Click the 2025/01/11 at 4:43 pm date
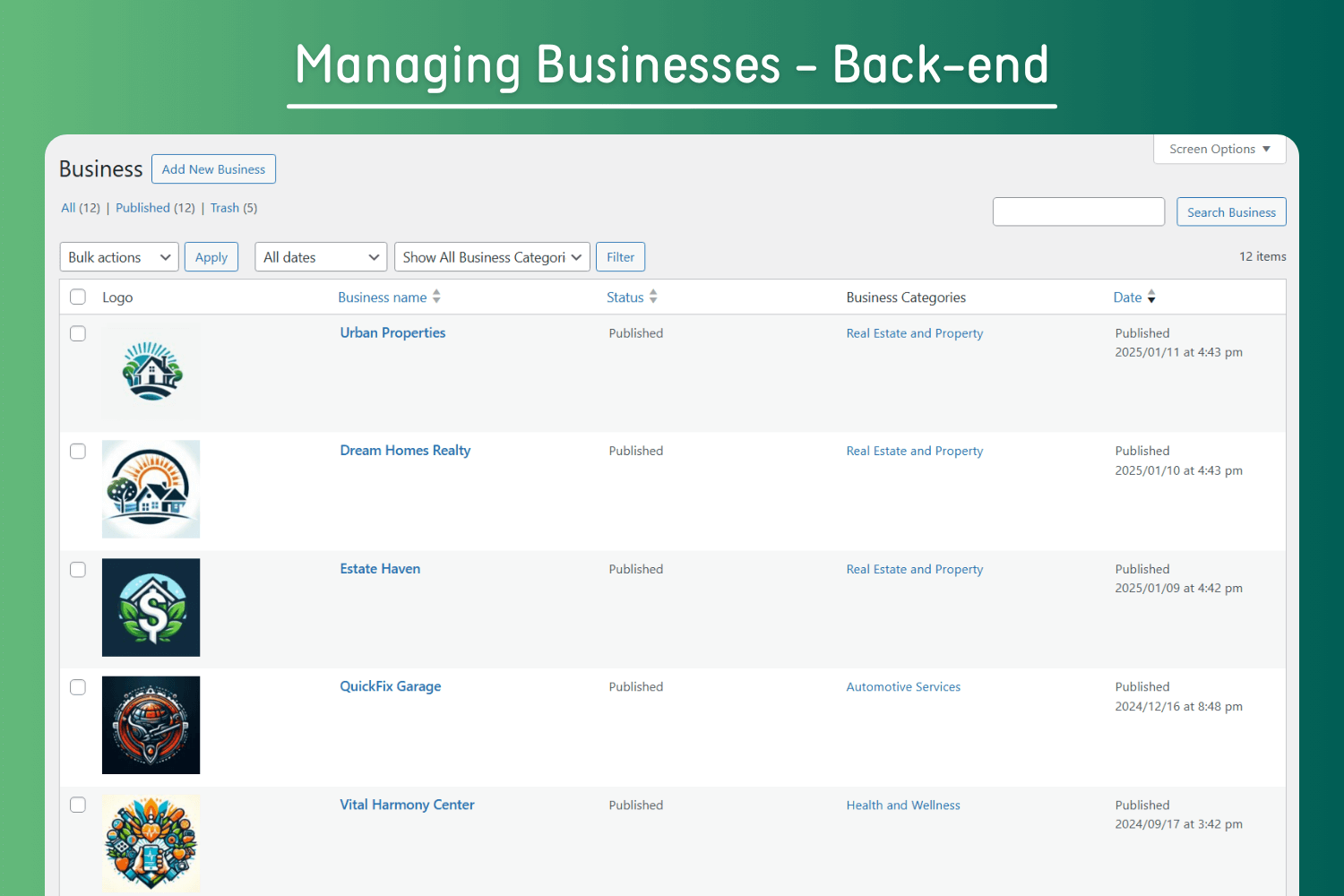Image resolution: width=1344 pixels, height=896 pixels. point(1178,352)
